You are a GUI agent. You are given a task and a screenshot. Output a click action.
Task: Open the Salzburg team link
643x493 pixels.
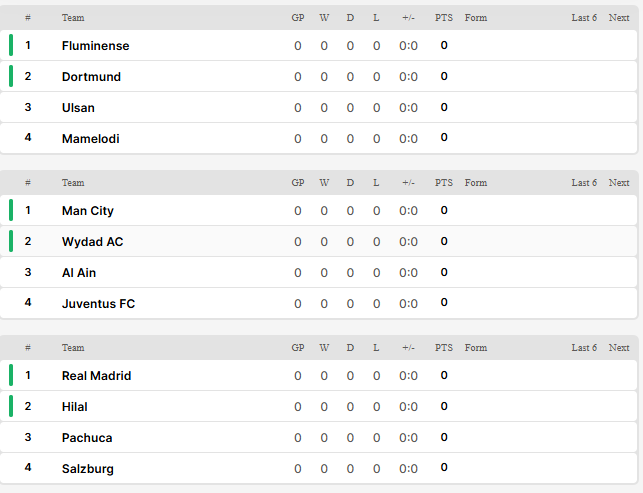point(87,469)
